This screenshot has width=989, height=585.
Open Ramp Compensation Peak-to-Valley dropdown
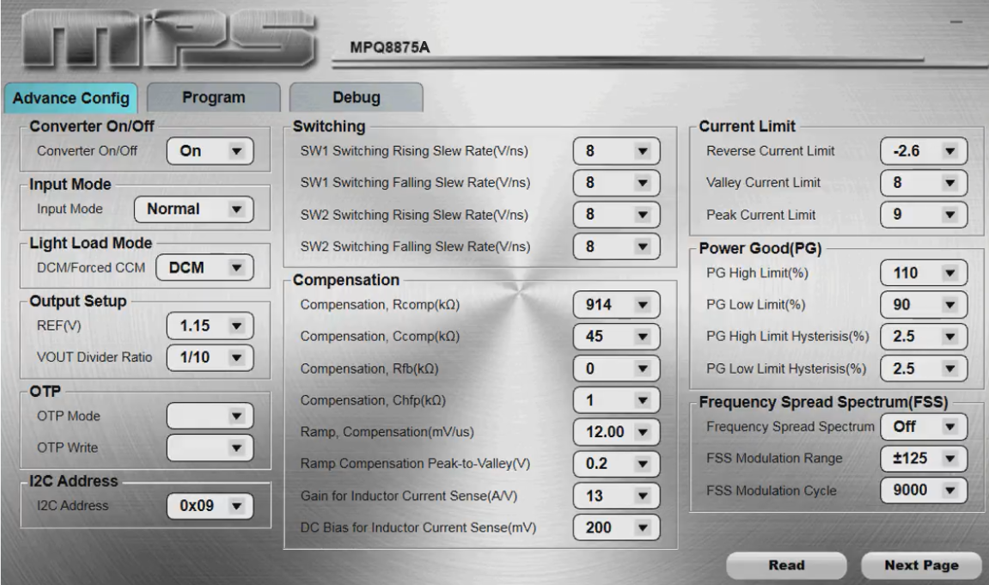pyautogui.click(x=616, y=464)
